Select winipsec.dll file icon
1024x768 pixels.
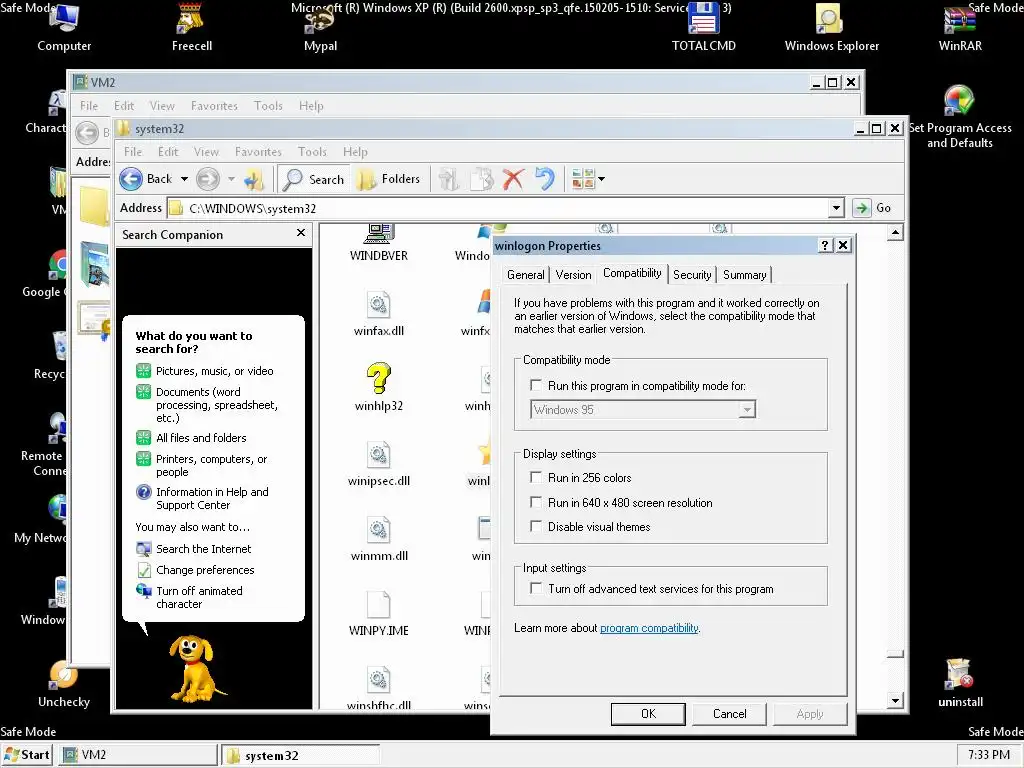(x=379, y=464)
